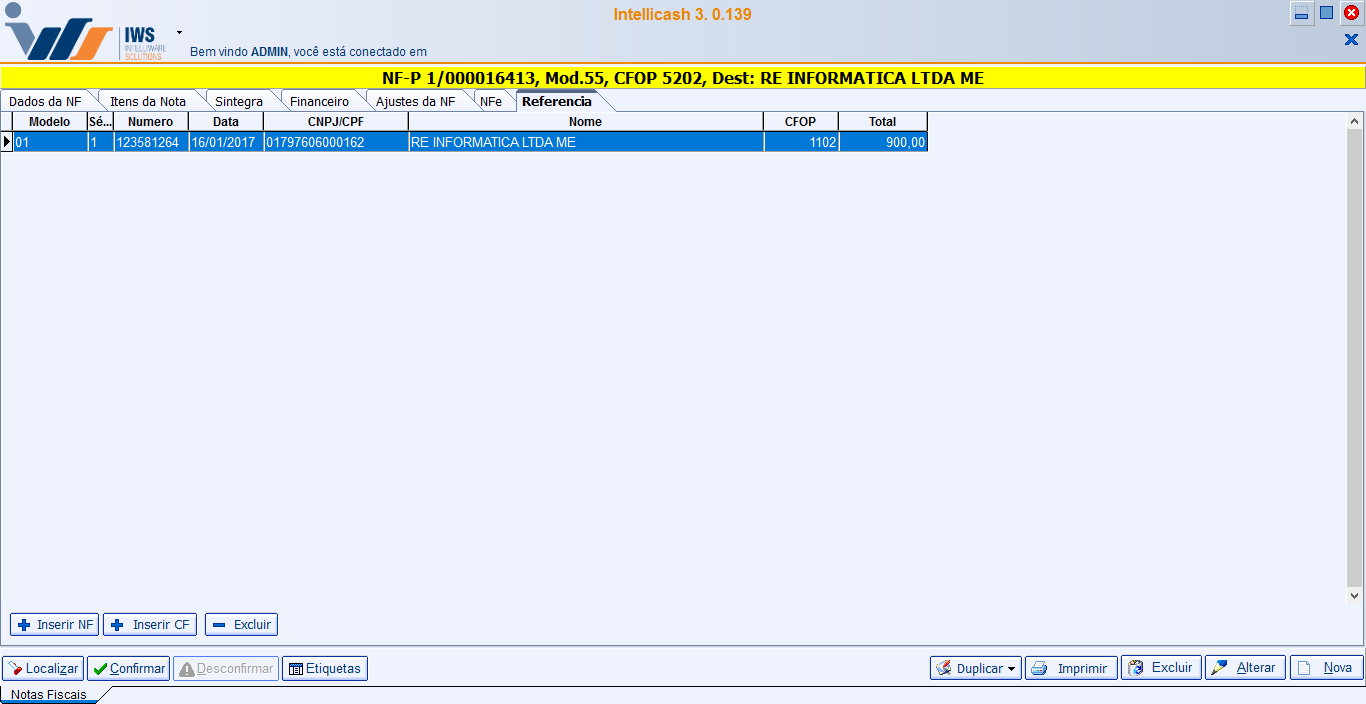Open Etiquetas

(x=325, y=668)
